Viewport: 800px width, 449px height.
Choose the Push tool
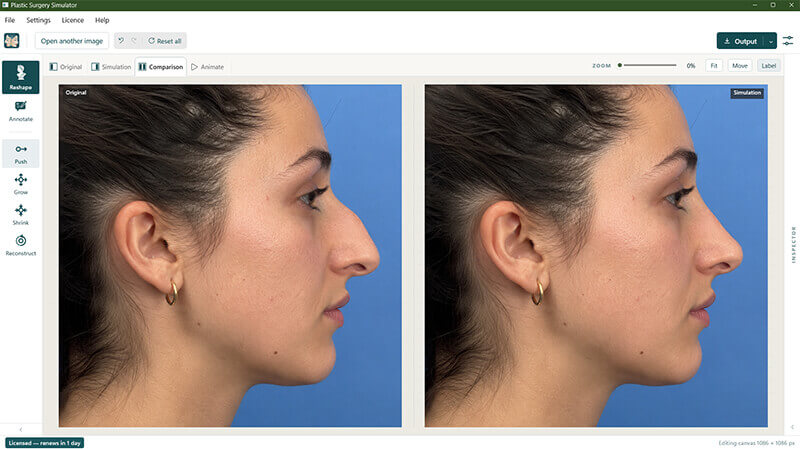click(x=20, y=154)
